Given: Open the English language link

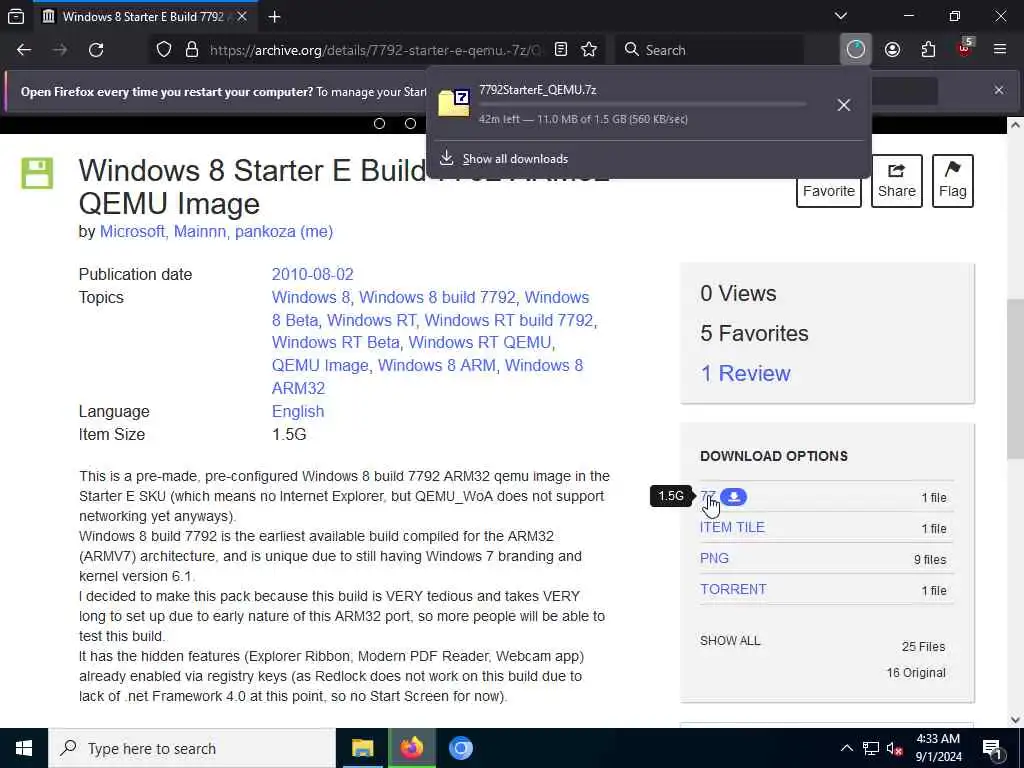Looking at the screenshot, I should coord(298,411).
